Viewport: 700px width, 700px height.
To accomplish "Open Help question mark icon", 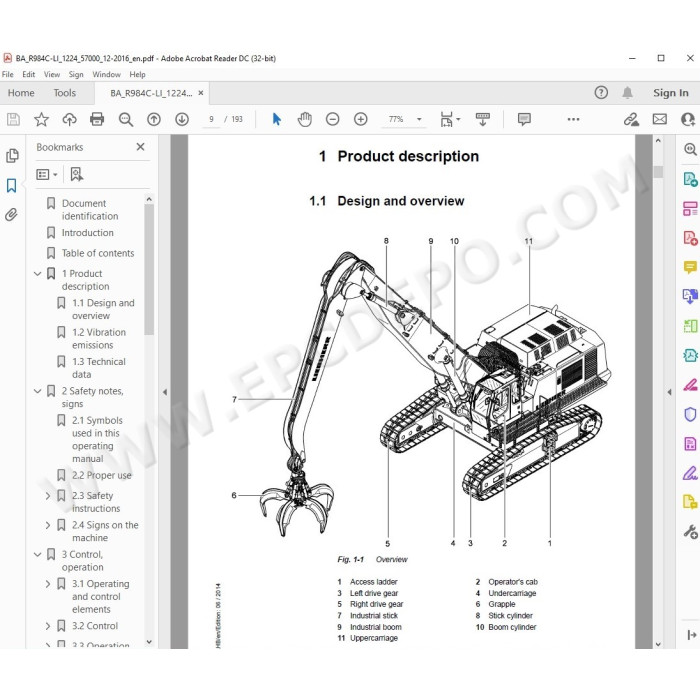I will pos(601,93).
